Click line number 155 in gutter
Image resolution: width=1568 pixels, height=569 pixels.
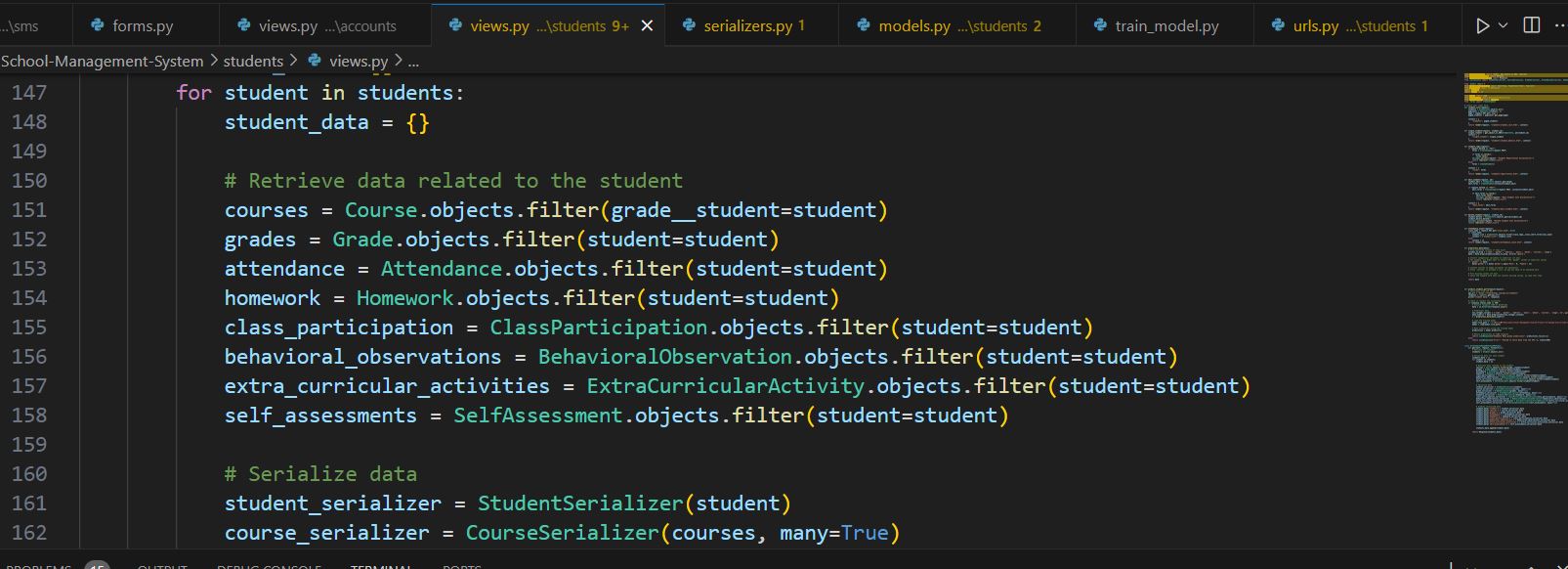click(x=29, y=328)
